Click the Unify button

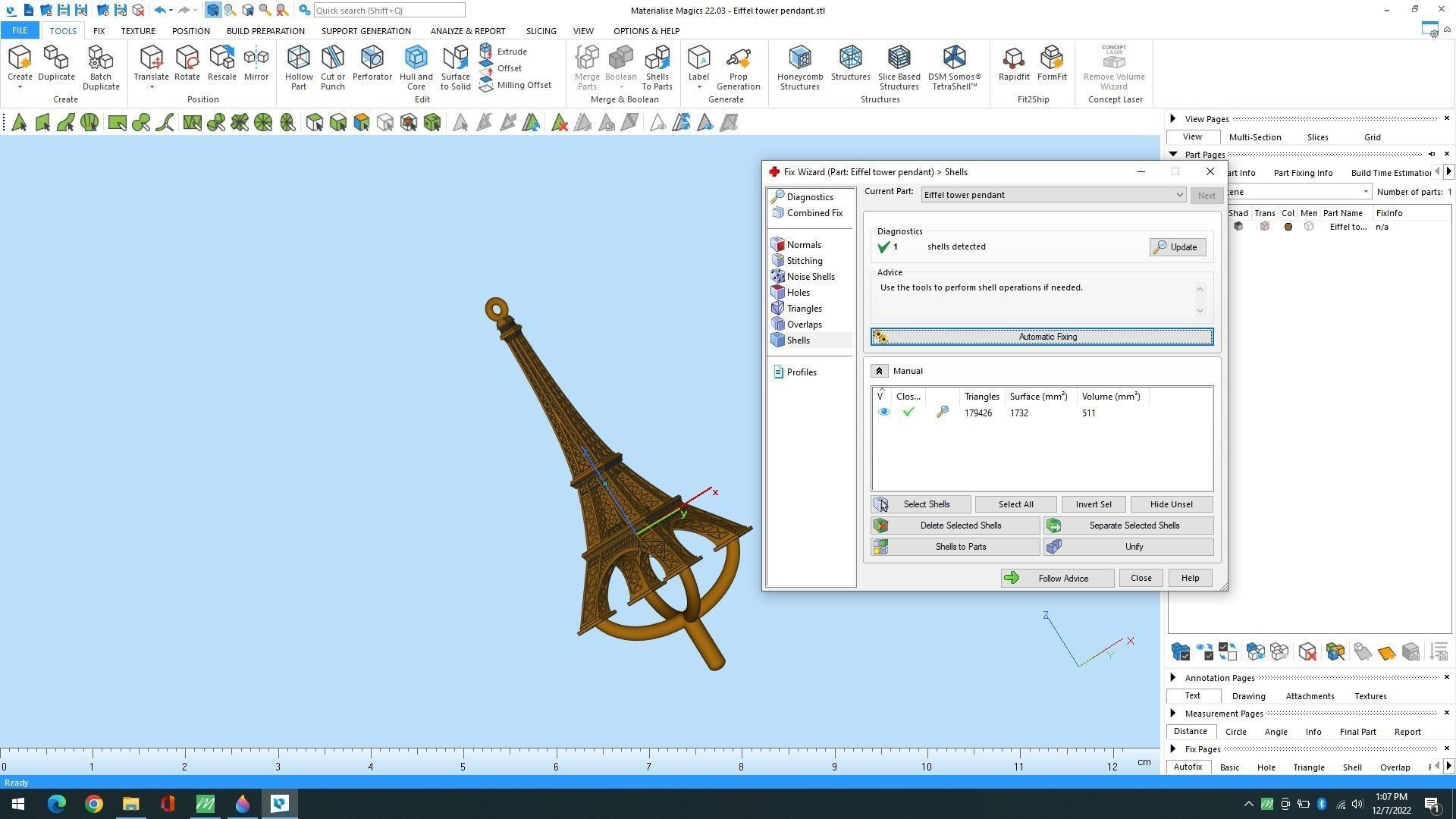click(x=1128, y=547)
